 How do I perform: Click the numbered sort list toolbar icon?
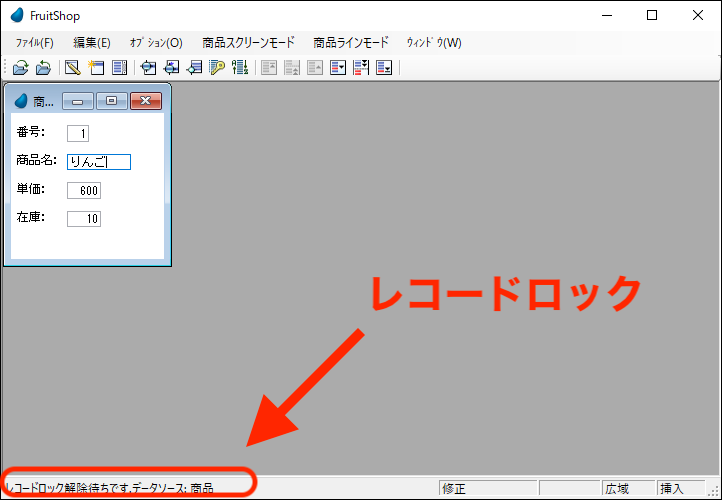[240, 68]
